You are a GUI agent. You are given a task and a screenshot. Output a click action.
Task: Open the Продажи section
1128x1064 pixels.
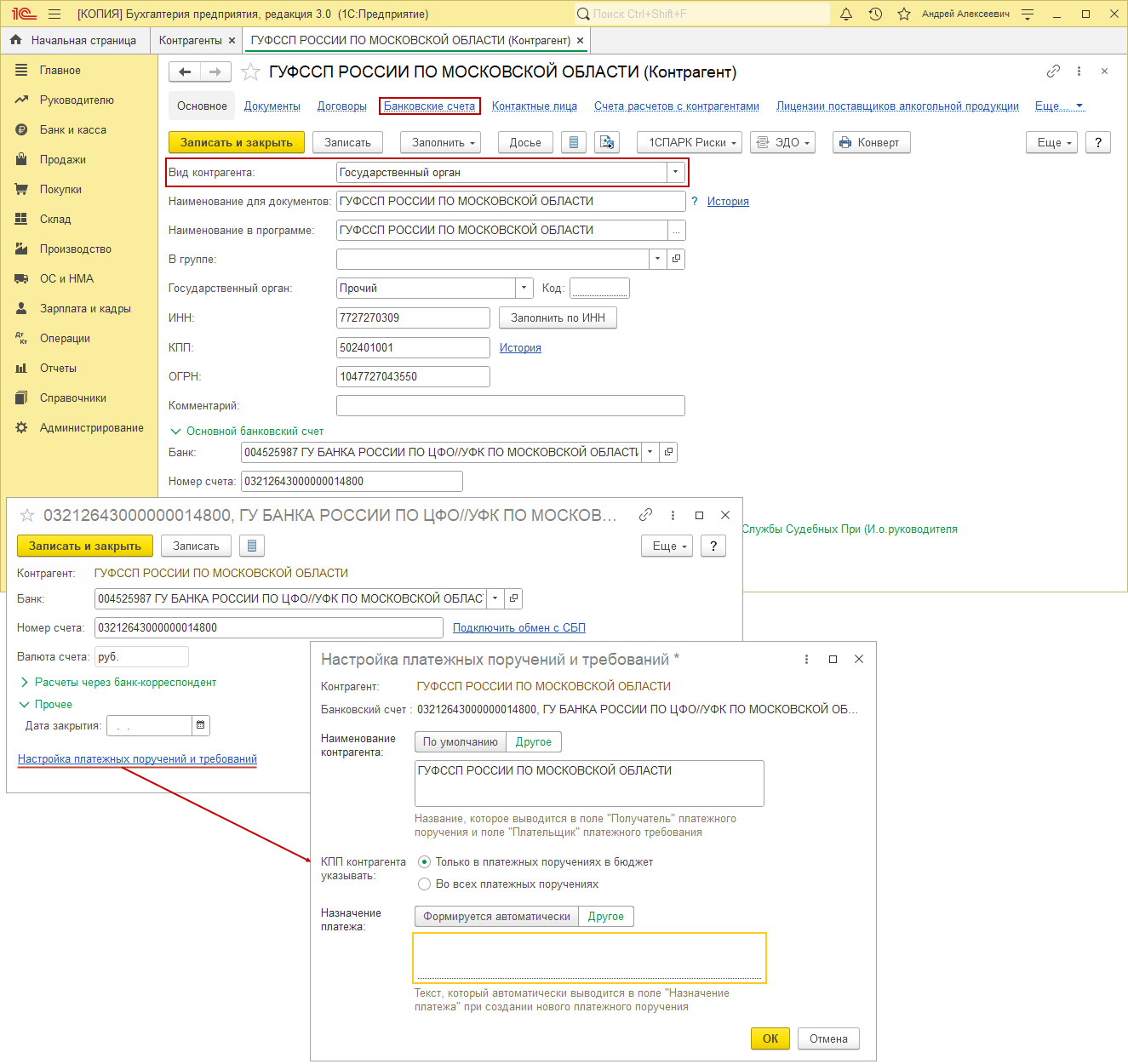(62, 160)
